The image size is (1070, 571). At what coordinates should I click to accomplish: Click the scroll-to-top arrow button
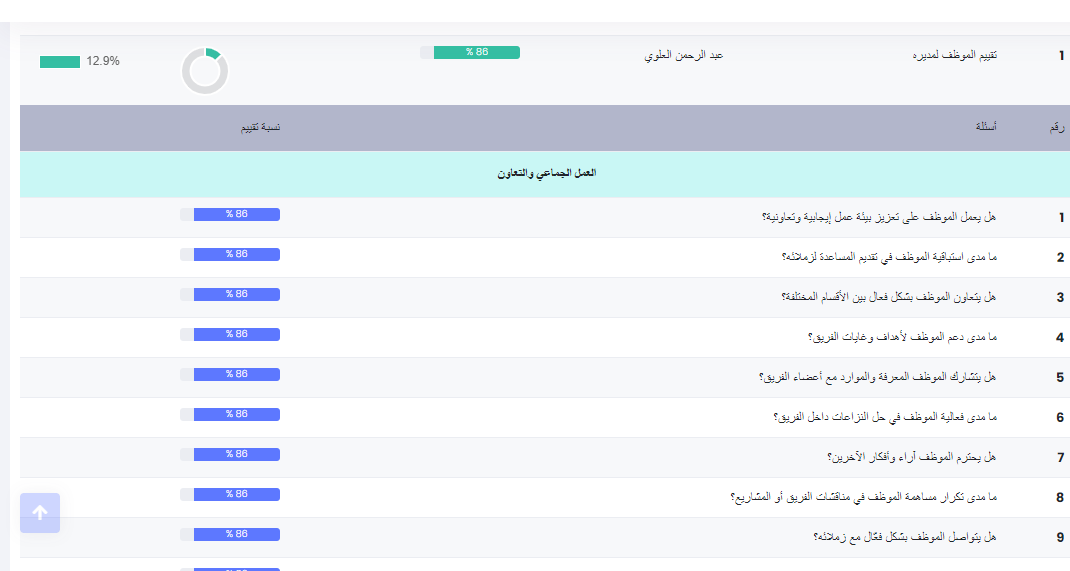[x=40, y=513]
